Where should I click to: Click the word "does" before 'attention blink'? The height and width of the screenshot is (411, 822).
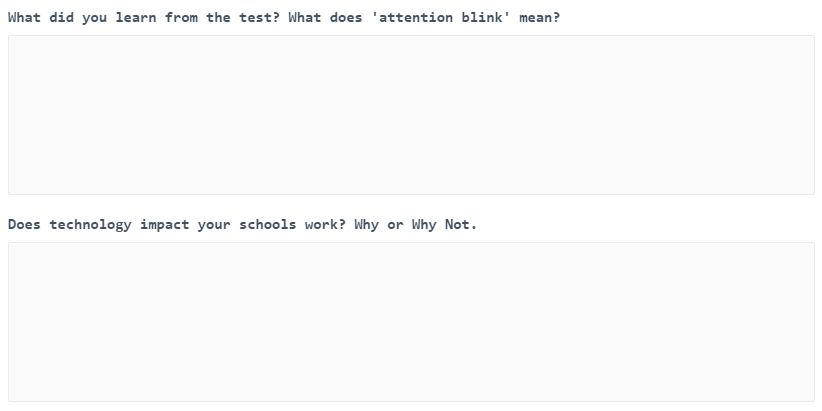pyautogui.click(x=346, y=18)
